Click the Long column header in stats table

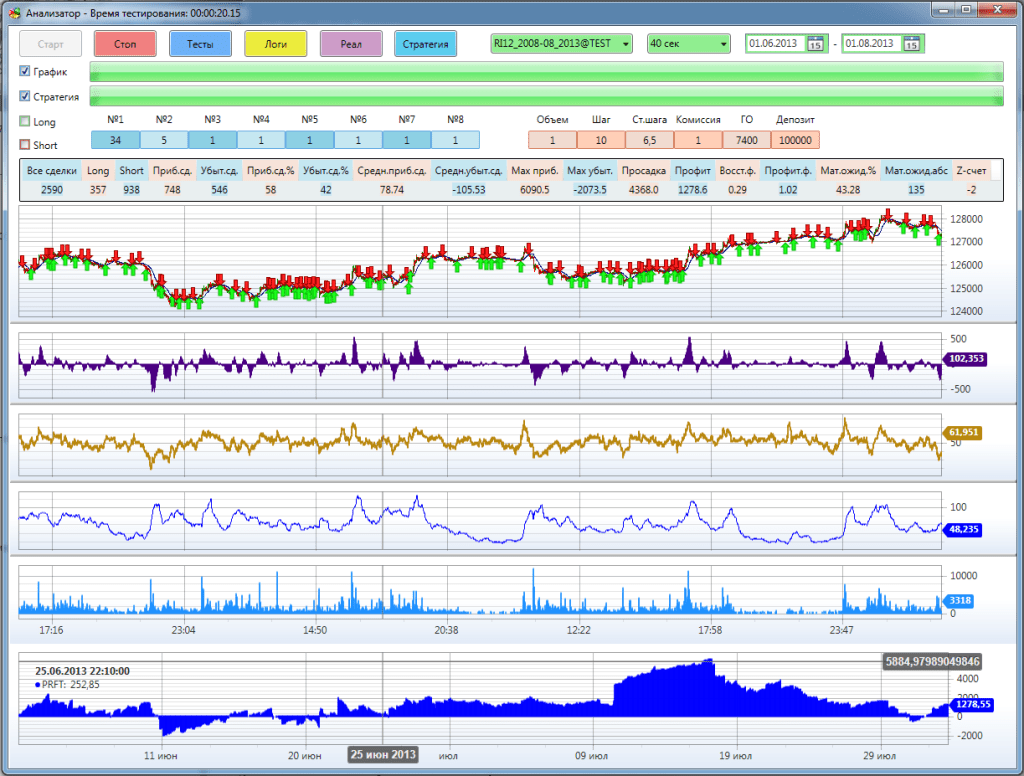pos(98,170)
